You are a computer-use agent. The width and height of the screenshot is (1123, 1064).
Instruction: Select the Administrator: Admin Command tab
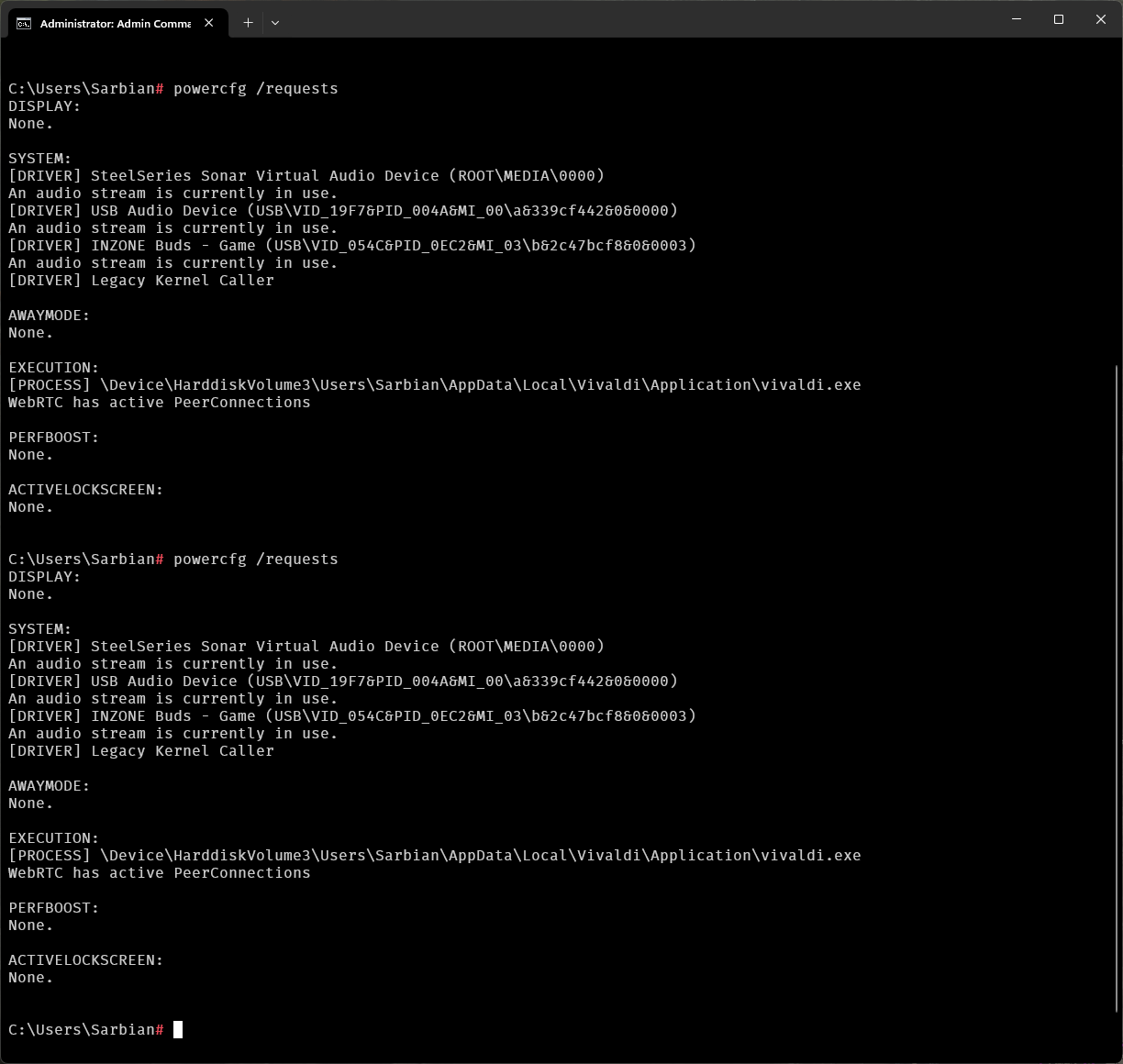point(115,23)
